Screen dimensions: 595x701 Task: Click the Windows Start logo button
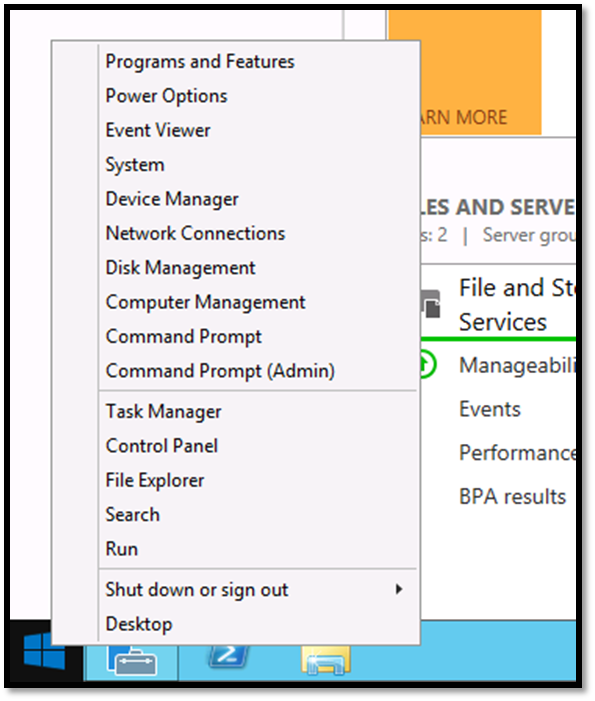click(44, 651)
